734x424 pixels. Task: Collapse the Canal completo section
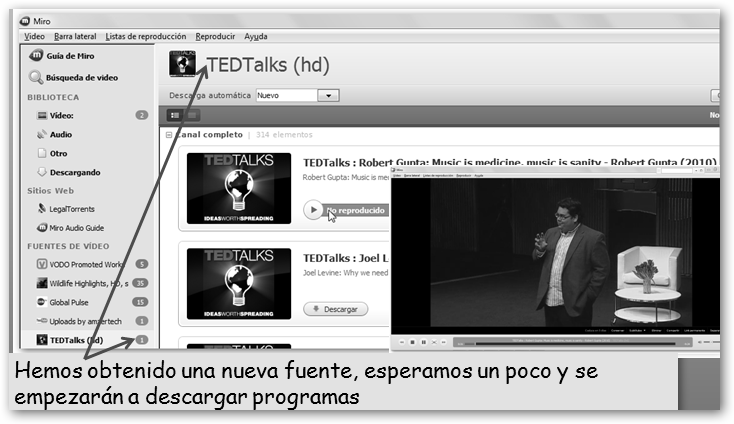[x=169, y=133]
